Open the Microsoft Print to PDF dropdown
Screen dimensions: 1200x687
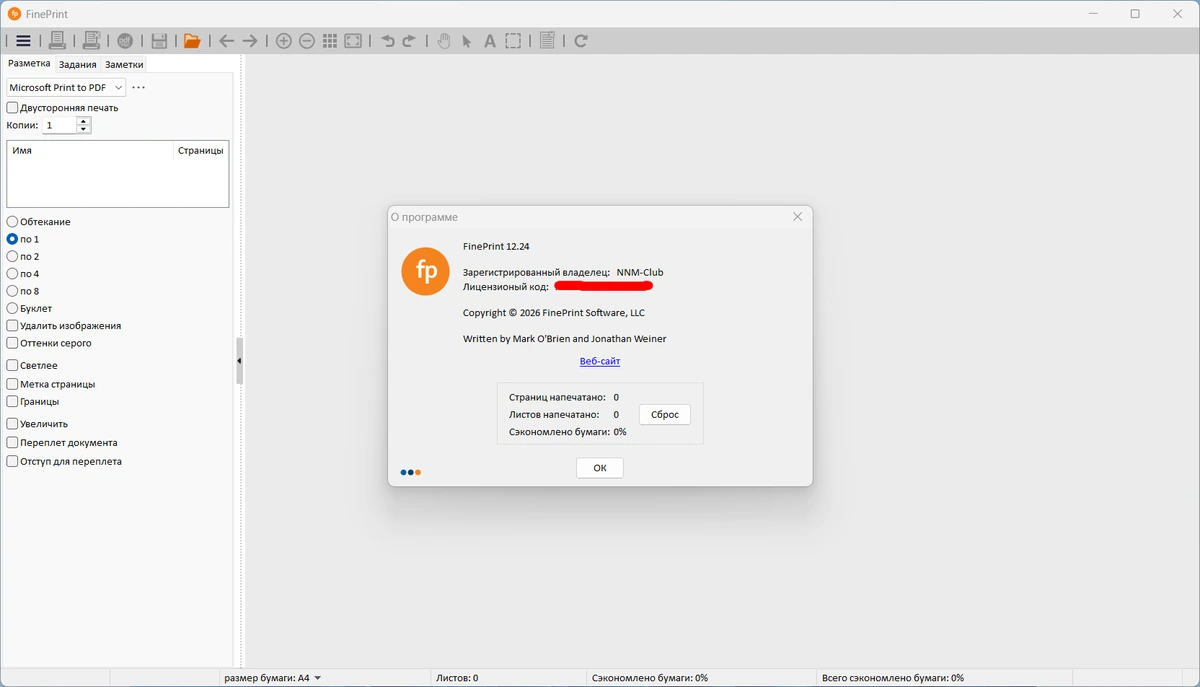66,88
